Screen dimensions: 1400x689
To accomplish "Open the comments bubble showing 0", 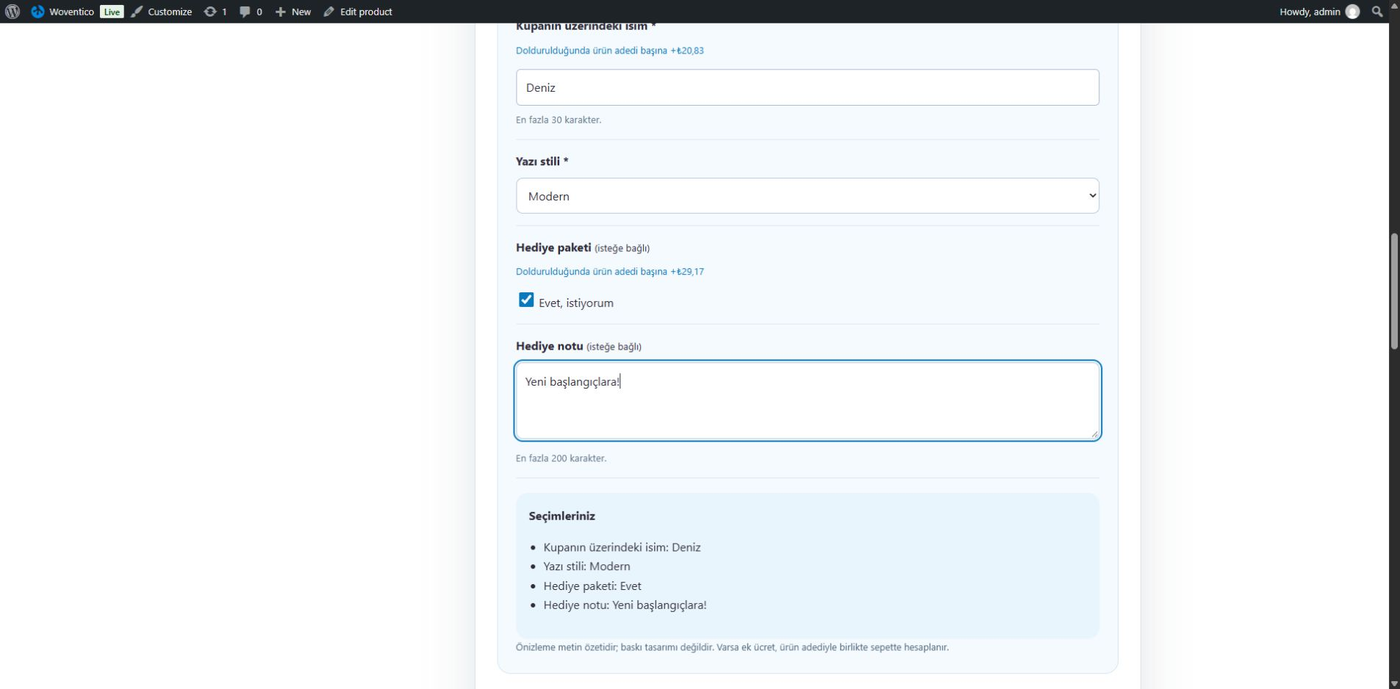I will click(x=251, y=12).
